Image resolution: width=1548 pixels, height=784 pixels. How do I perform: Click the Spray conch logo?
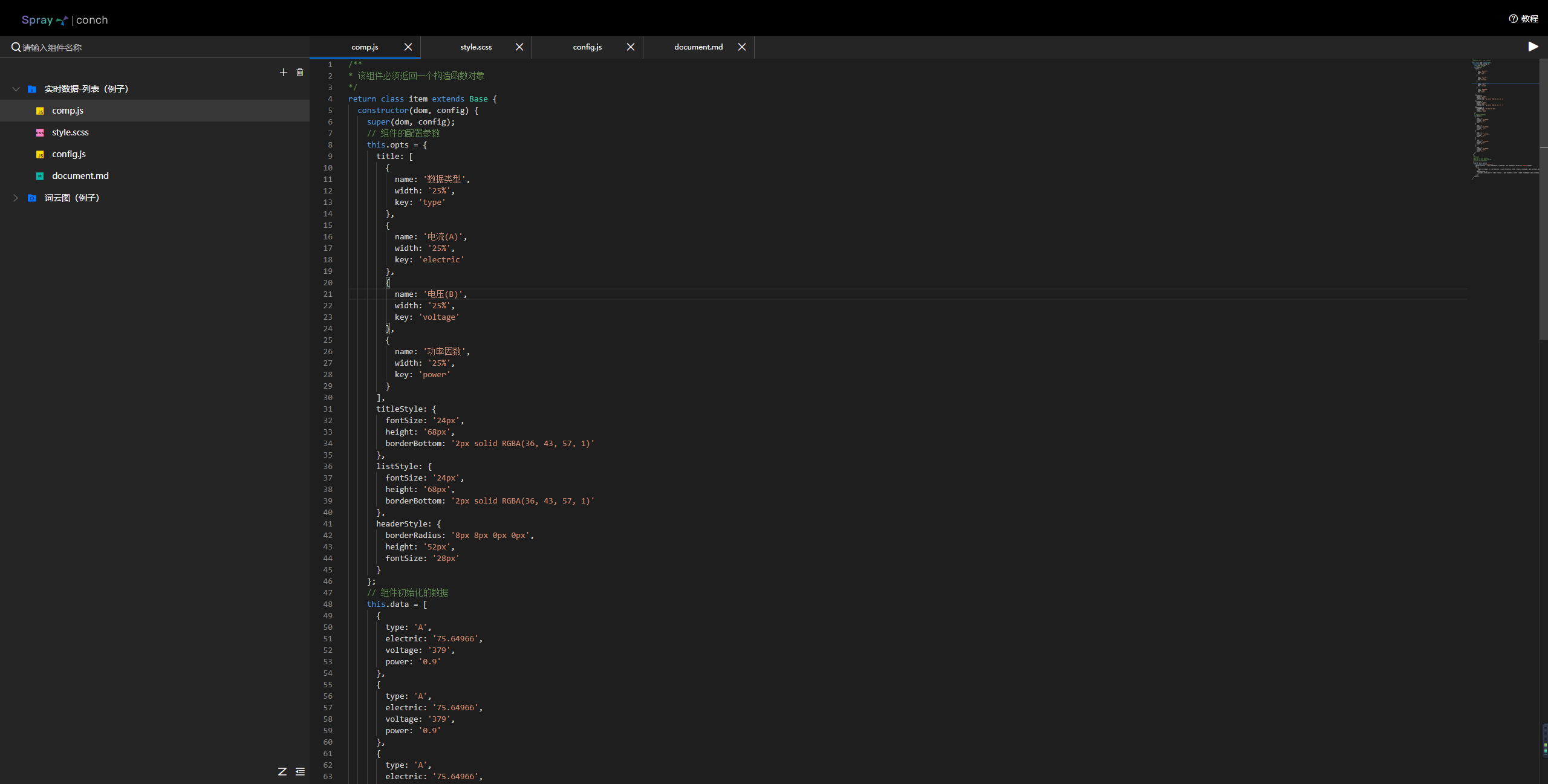65,20
